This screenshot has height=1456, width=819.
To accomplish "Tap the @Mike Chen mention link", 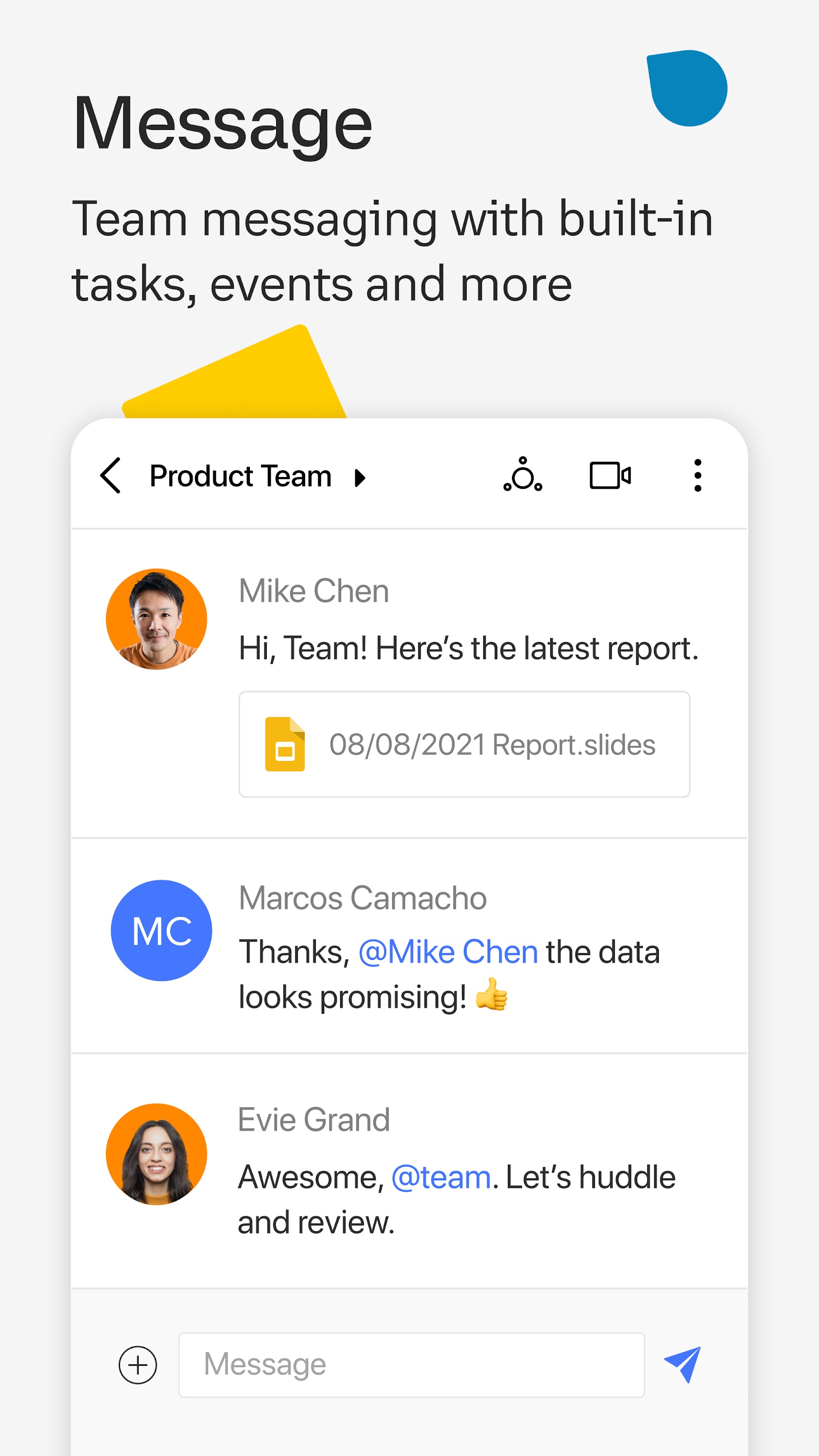I will 448,952.
